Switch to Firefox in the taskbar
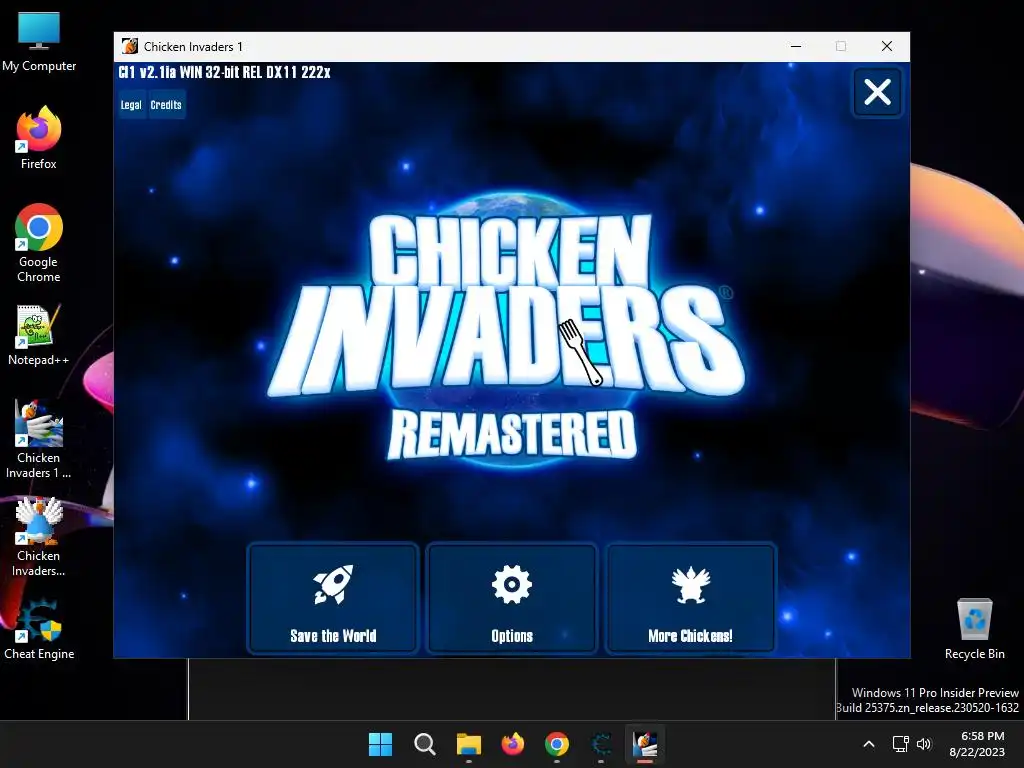Image resolution: width=1024 pixels, height=768 pixels. [x=513, y=744]
